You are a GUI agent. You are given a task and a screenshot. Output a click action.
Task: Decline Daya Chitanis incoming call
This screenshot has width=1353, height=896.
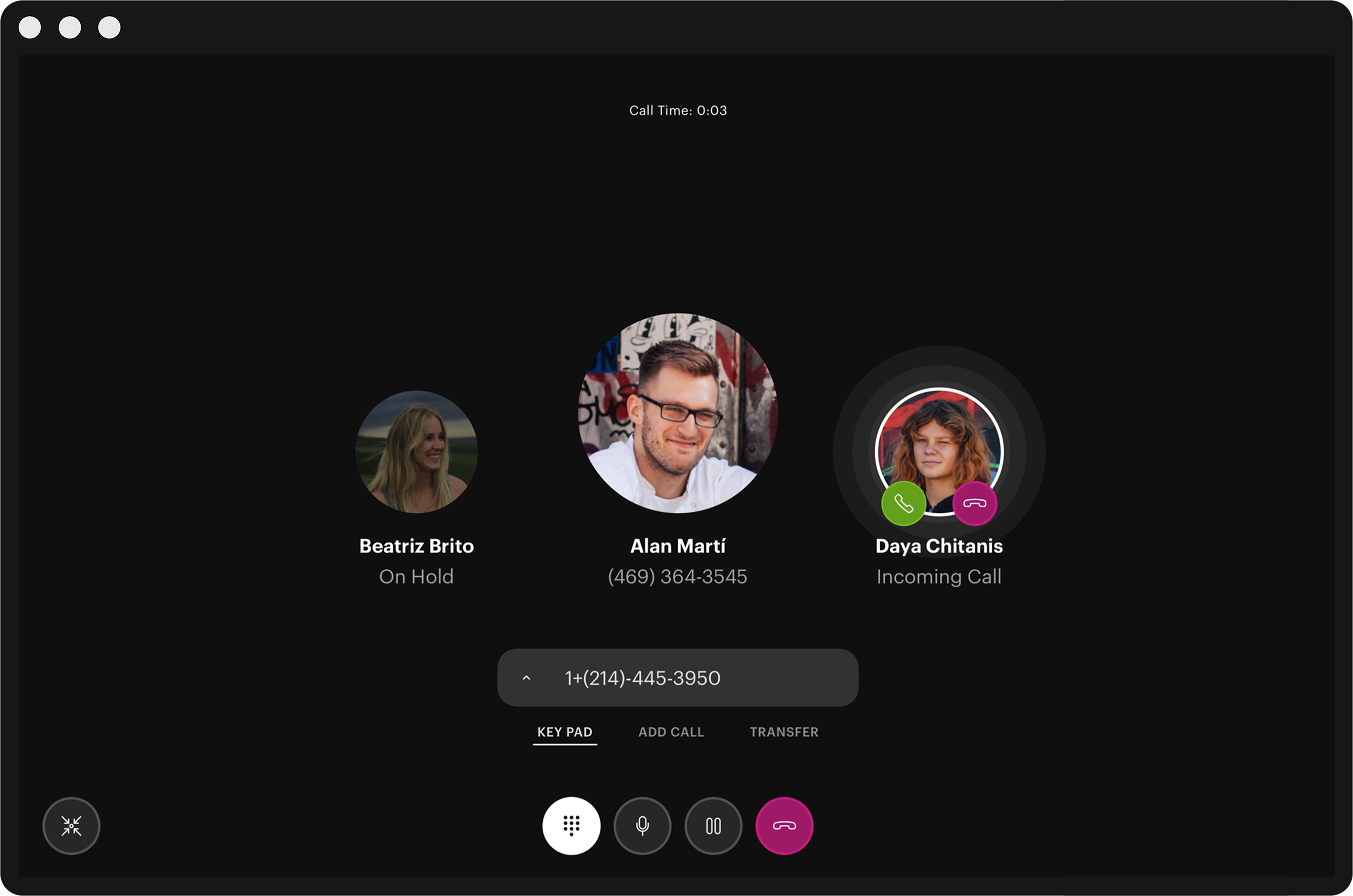975,503
